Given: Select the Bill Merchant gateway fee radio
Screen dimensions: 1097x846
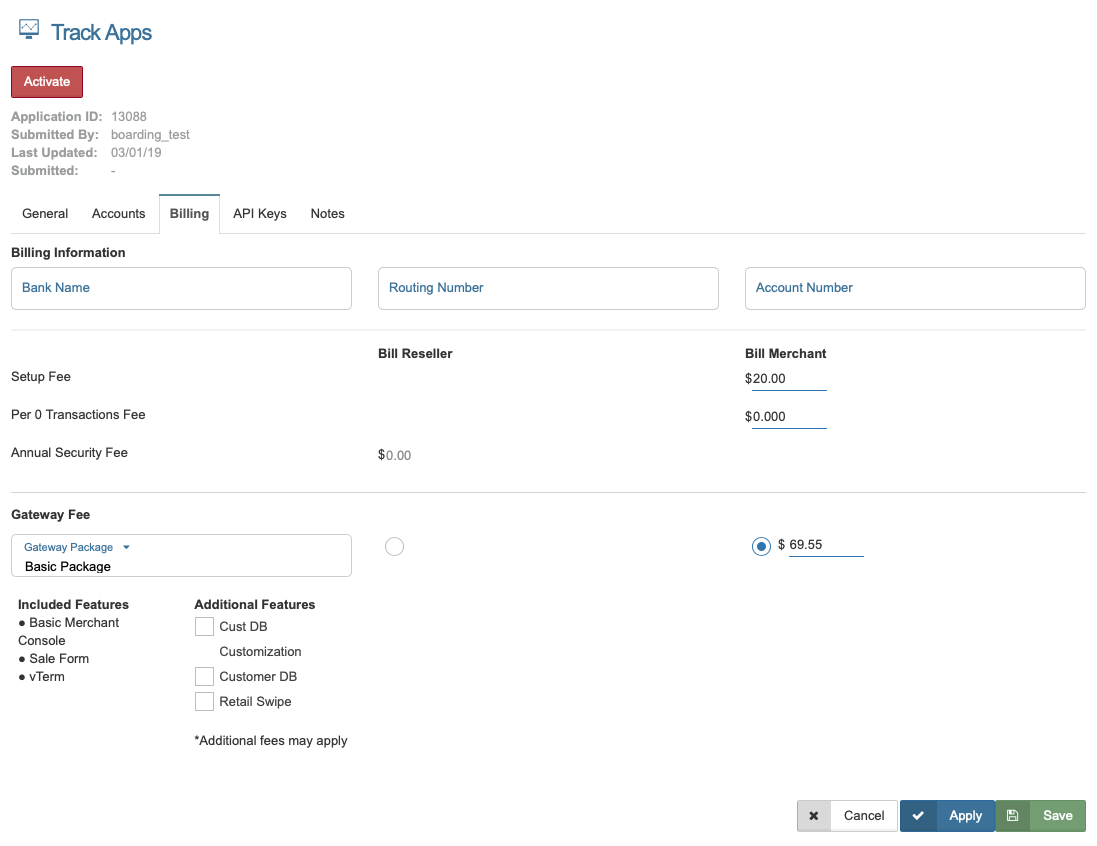Looking at the screenshot, I should [x=761, y=546].
